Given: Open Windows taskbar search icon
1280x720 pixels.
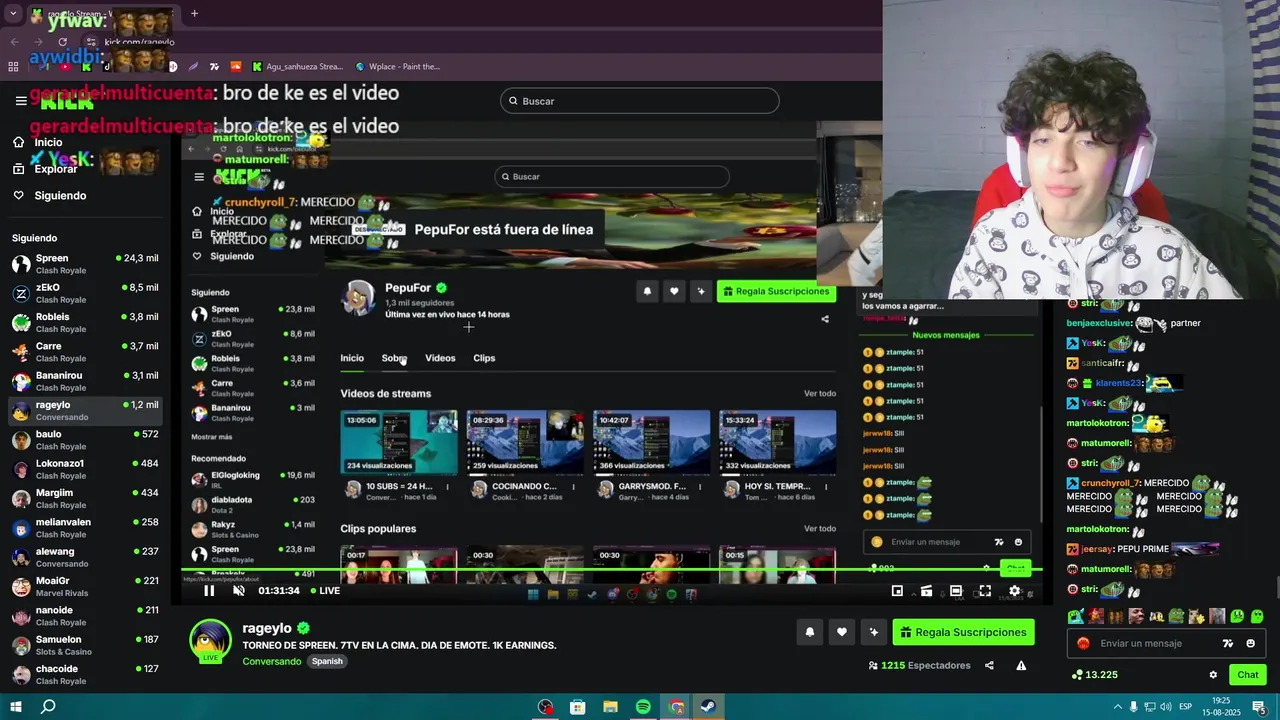Looking at the screenshot, I should [x=48, y=707].
